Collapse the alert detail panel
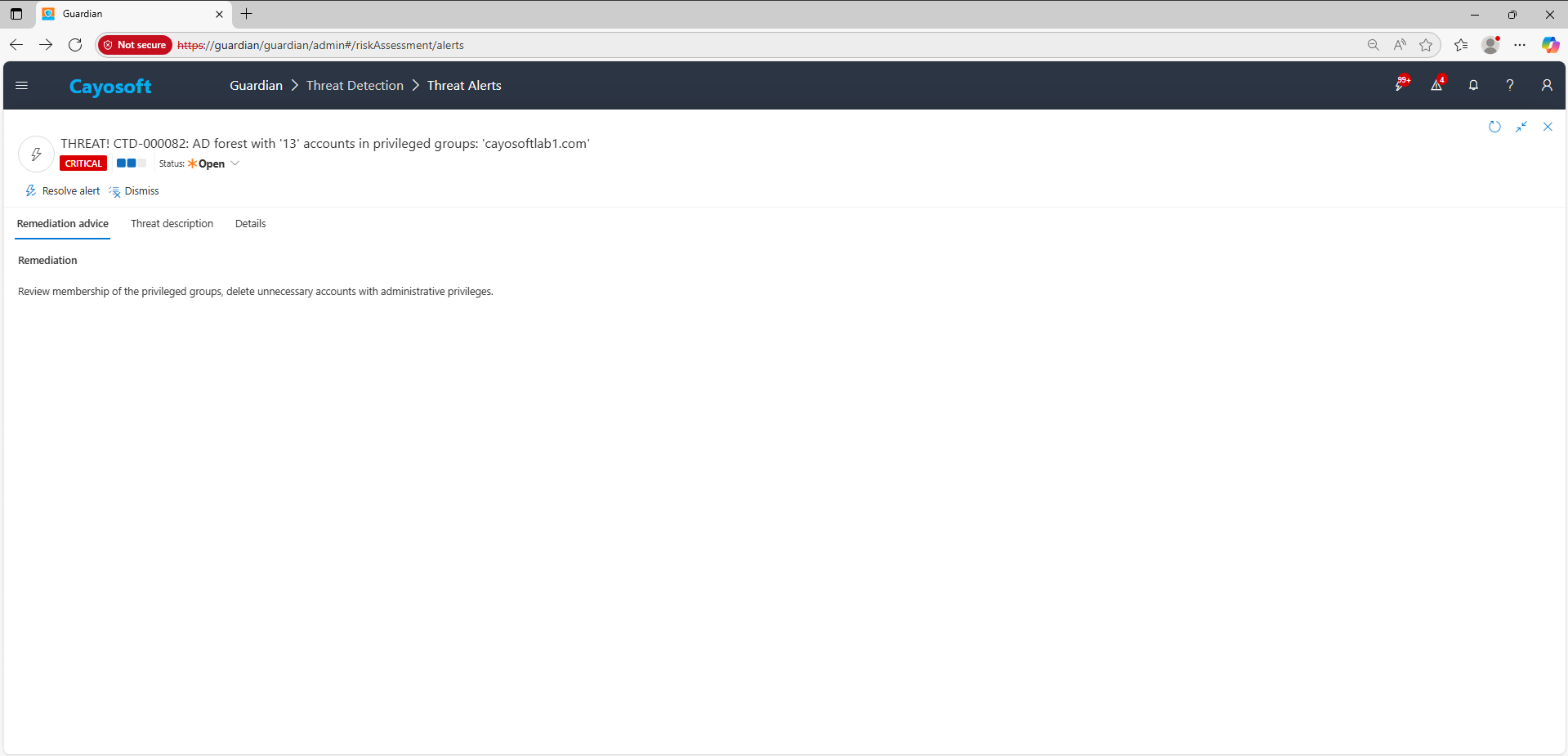This screenshot has width=1568, height=756. pos(1521,127)
